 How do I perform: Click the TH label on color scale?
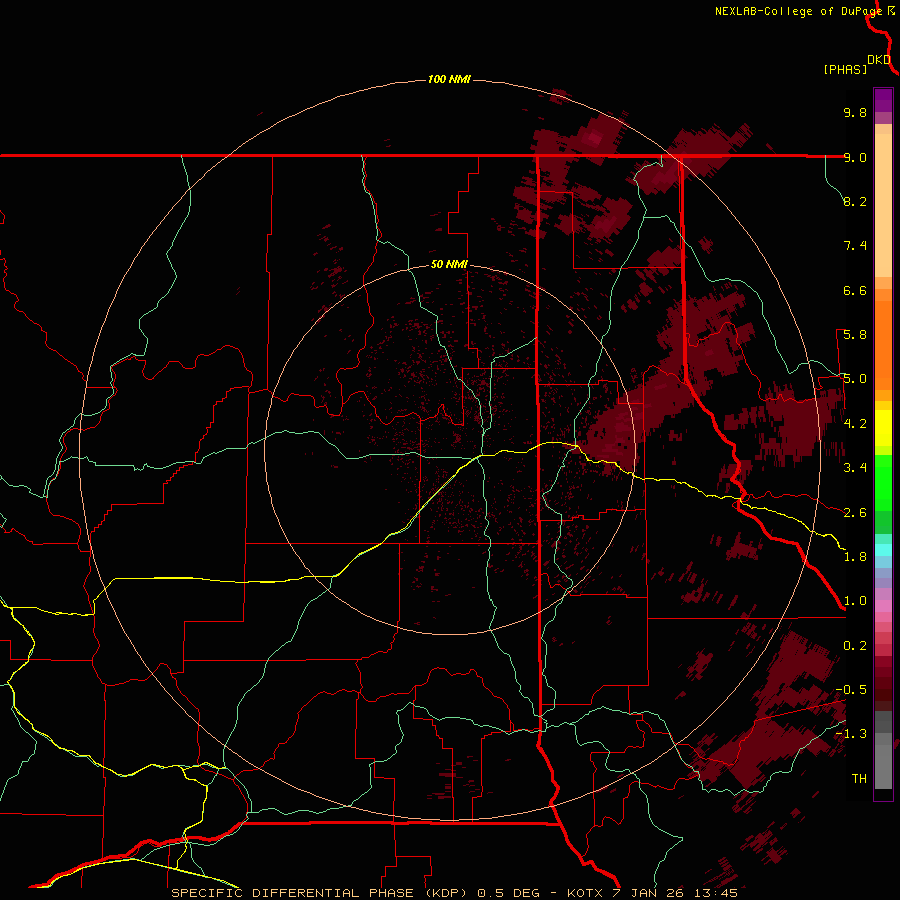tap(859, 778)
